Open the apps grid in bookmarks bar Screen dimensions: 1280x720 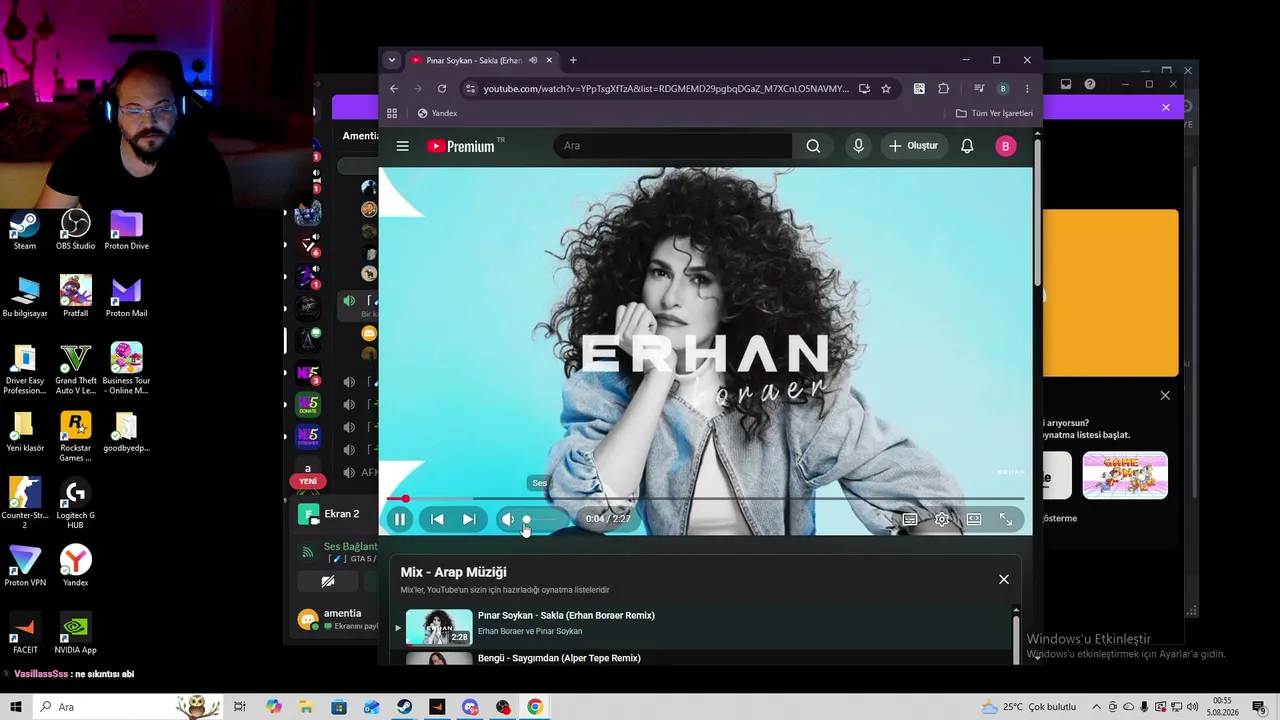tap(392, 113)
